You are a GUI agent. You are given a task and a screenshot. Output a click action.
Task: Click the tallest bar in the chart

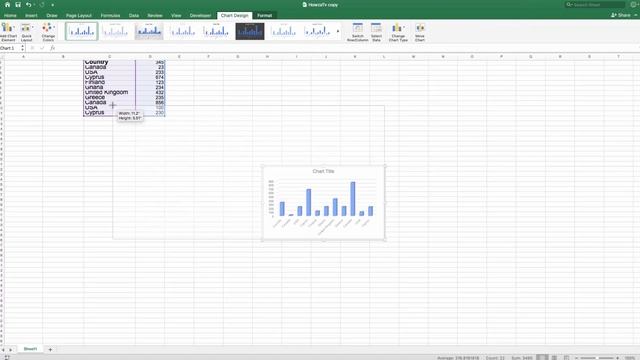(x=353, y=199)
